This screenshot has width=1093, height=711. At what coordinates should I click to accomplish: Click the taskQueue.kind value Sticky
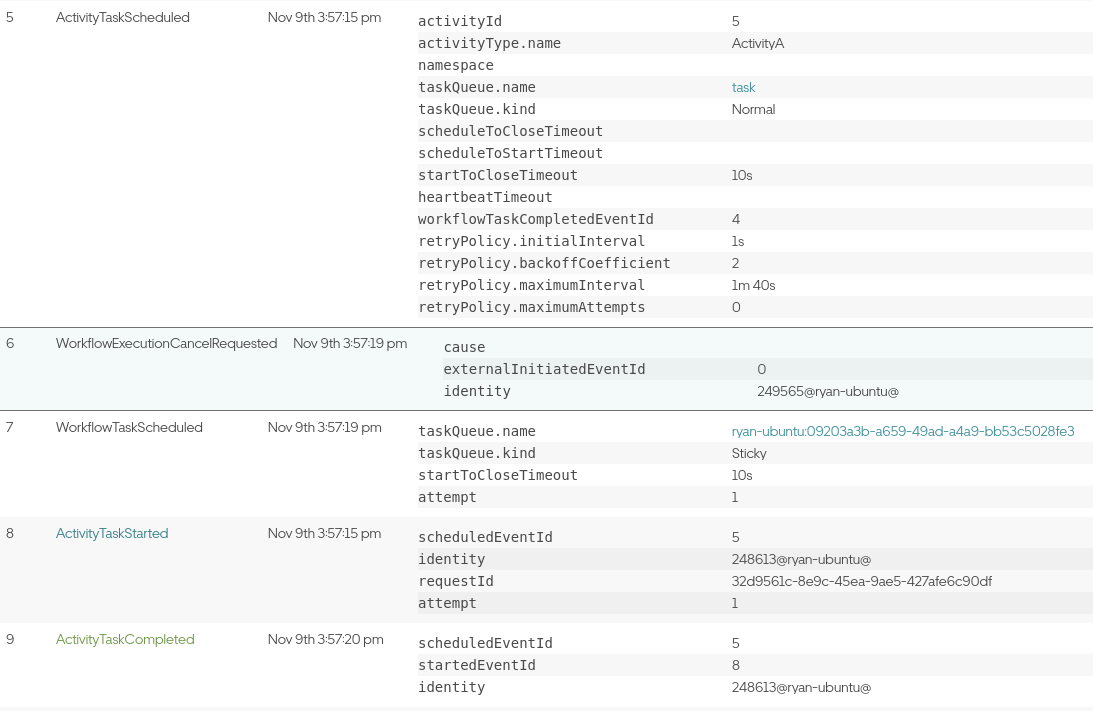[749, 453]
